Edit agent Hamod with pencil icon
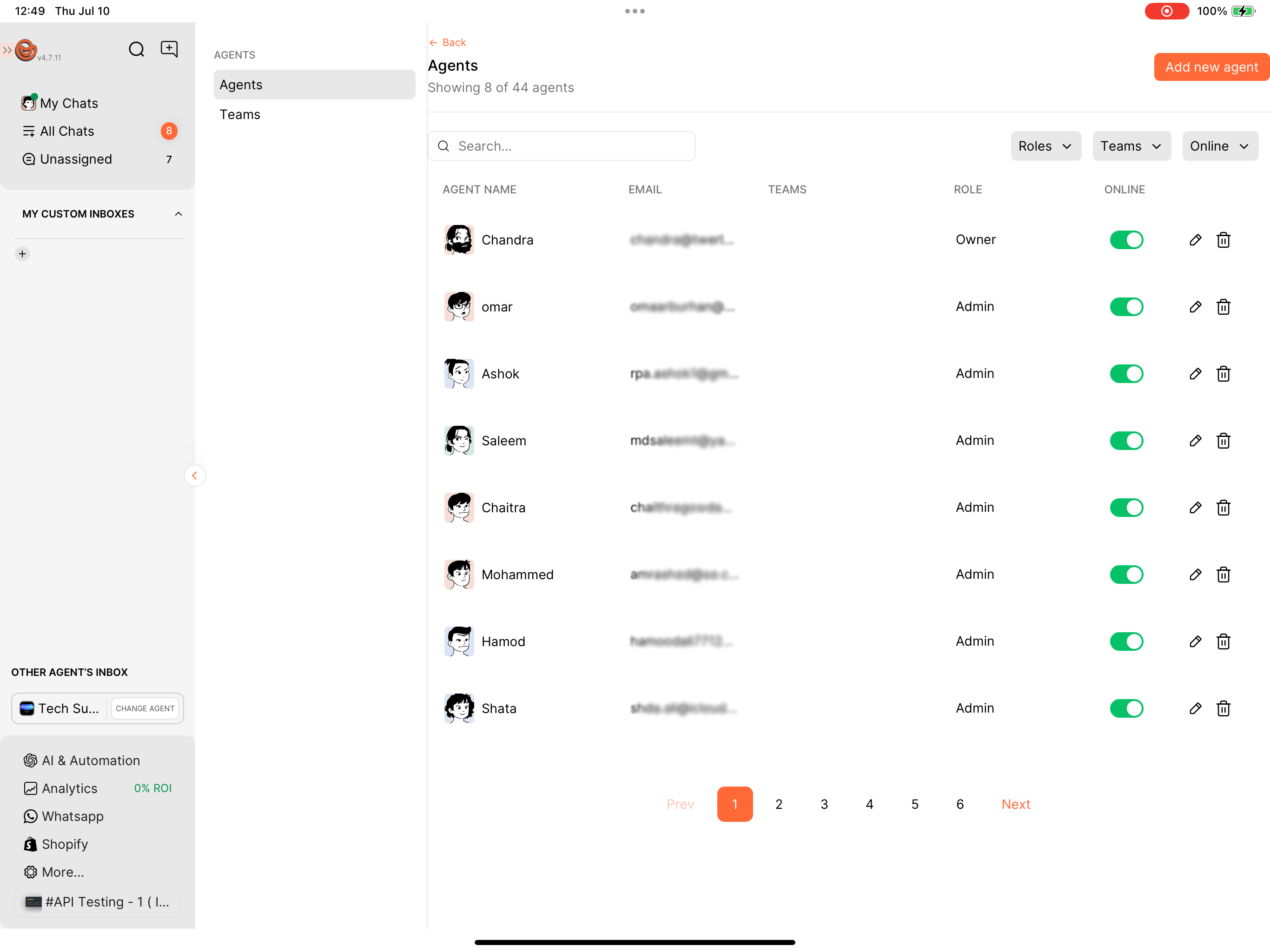 (x=1195, y=641)
